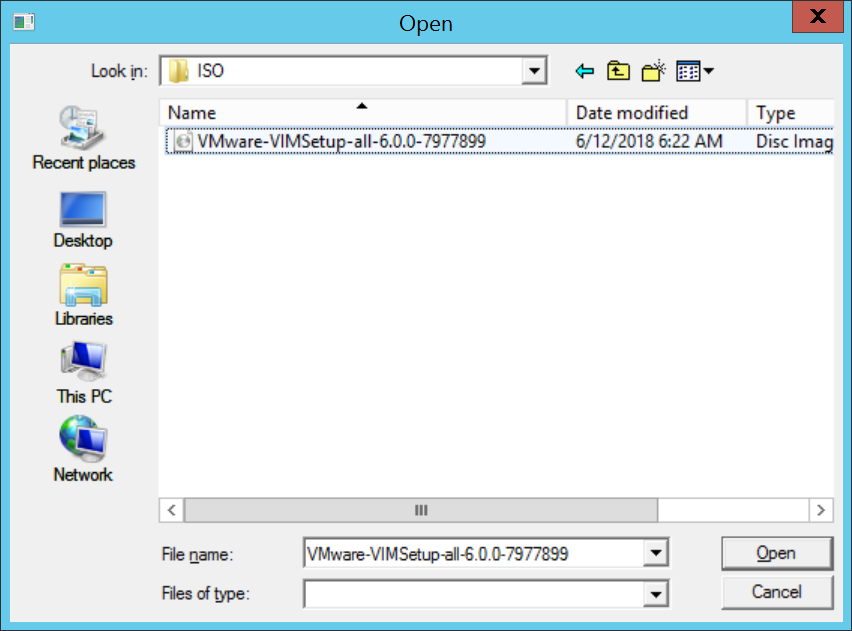Select This PC in places bar
This screenshot has width=852, height=631.
83,373
